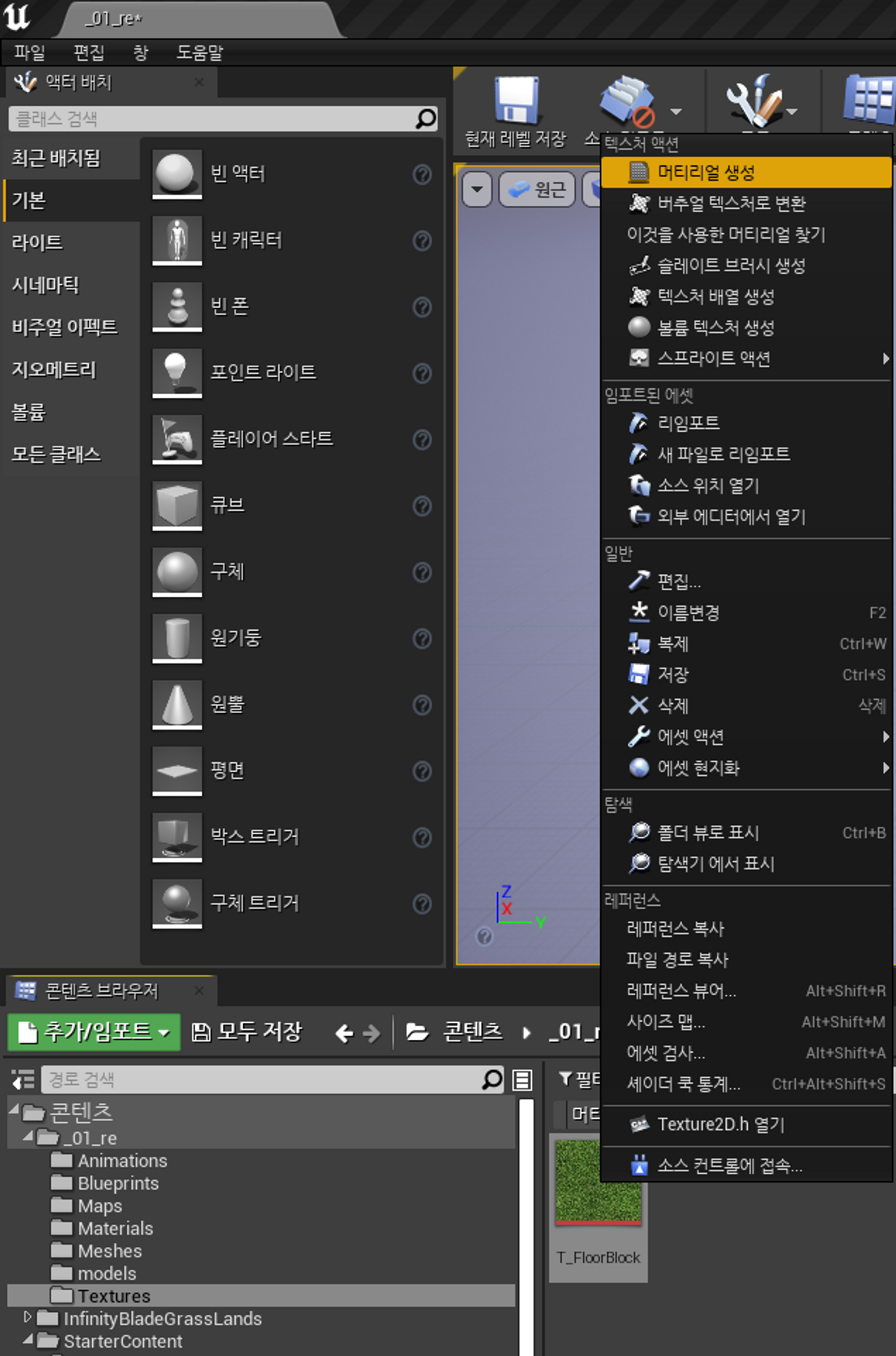Click the viewport help question icon
This screenshot has height=1356, width=896.
tap(484, 936)
